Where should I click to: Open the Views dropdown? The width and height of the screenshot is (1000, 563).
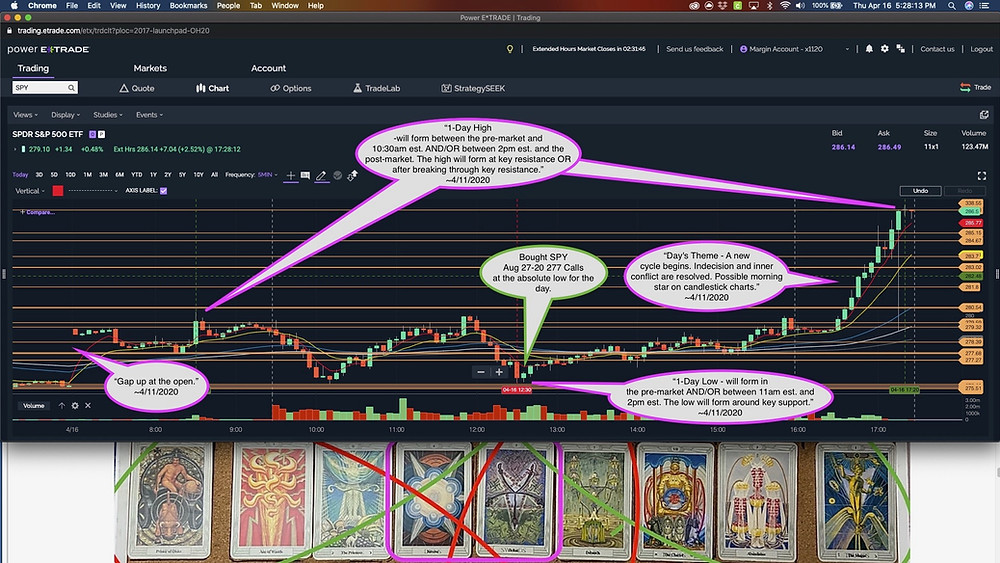[x=25, y=115]
